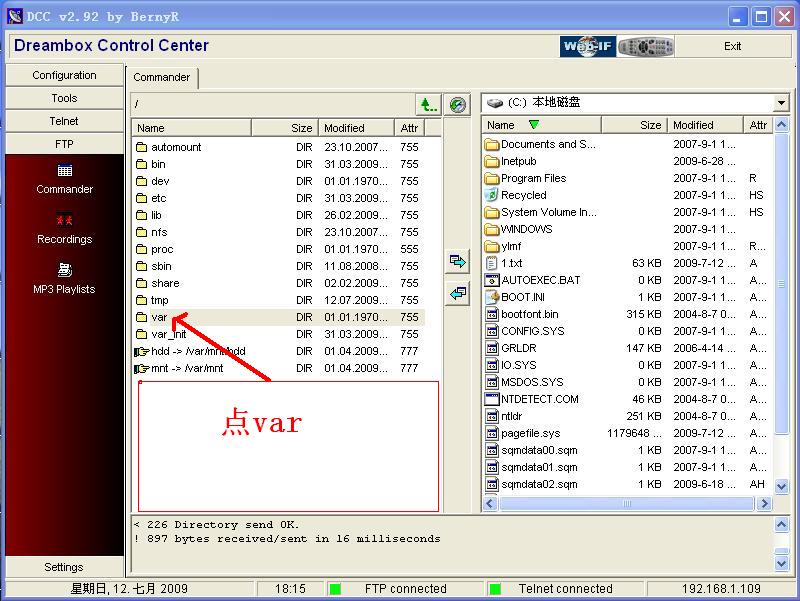Click the remote control icon in header

pos(645,46)
